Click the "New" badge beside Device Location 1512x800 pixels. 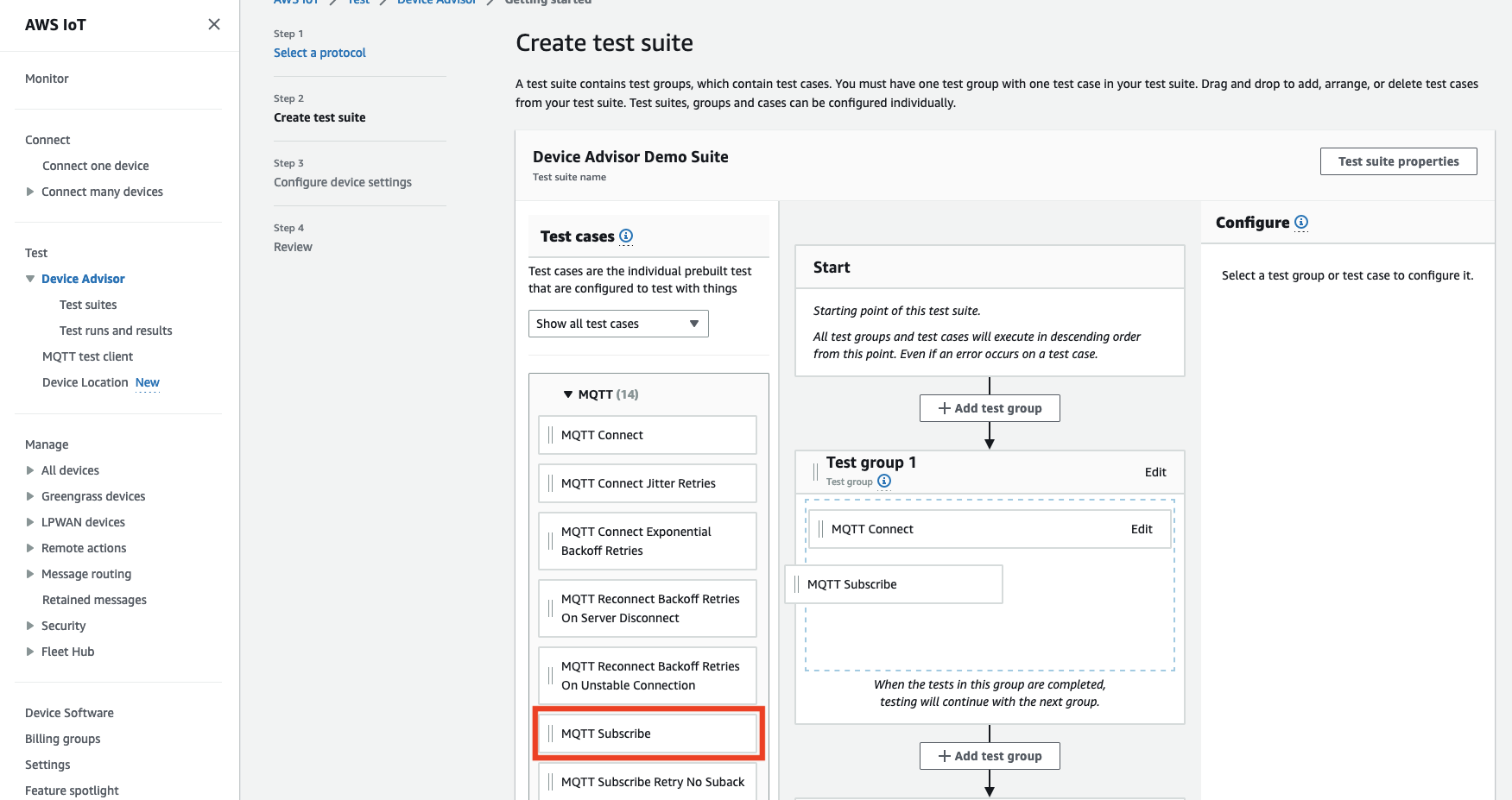tap(147, 382)
